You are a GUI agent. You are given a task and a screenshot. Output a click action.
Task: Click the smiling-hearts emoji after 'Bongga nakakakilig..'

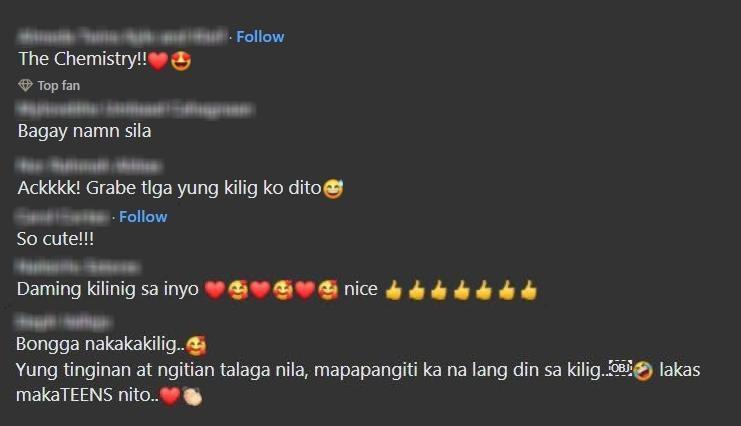pyautogui.click(x=196, y=346)
